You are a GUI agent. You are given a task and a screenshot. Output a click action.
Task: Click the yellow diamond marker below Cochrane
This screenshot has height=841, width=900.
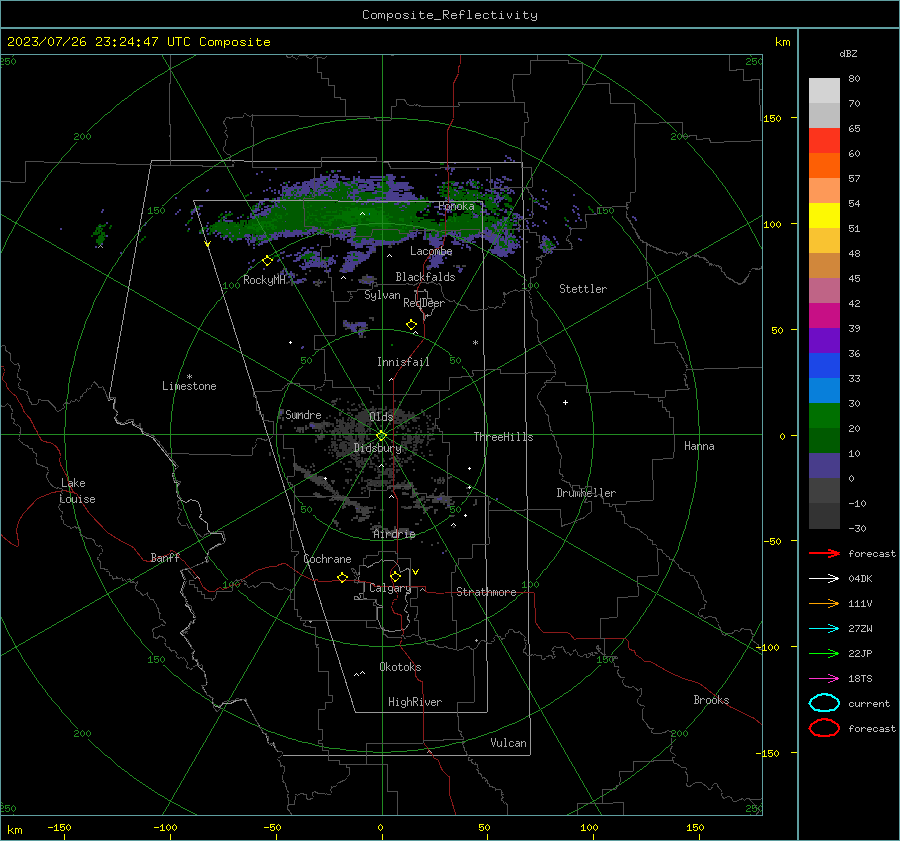pos(343,578)
